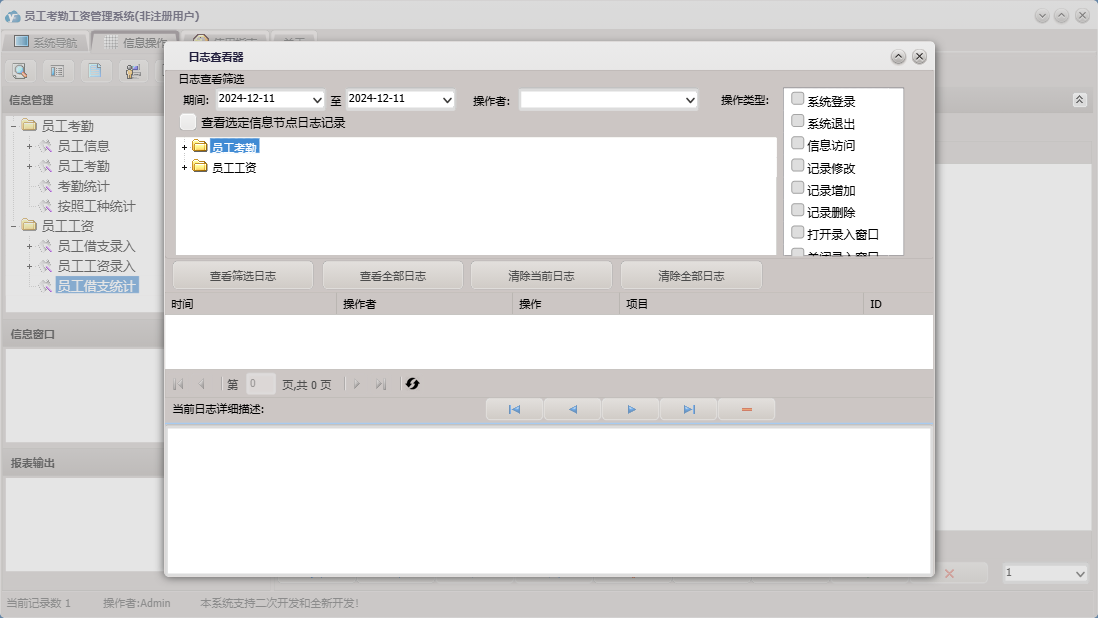The height and width of the screenshot is (618, 1098).
Task: Click the 操作者 column header
Action: [x=424, y=304]
